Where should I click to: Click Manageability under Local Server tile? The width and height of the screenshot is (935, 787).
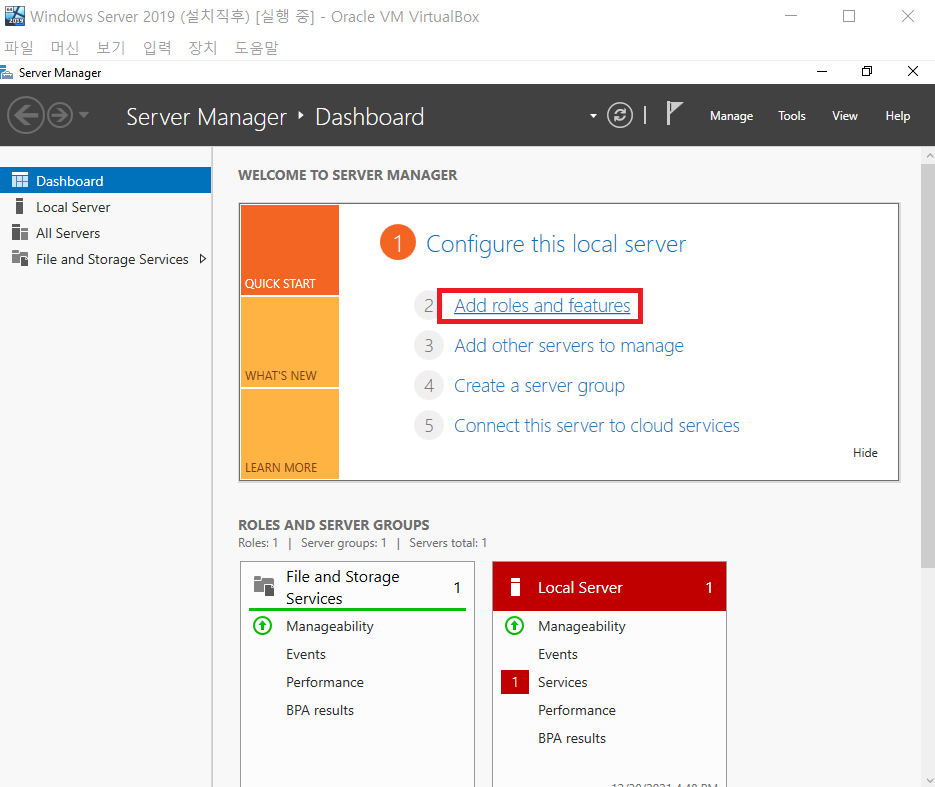582,626
